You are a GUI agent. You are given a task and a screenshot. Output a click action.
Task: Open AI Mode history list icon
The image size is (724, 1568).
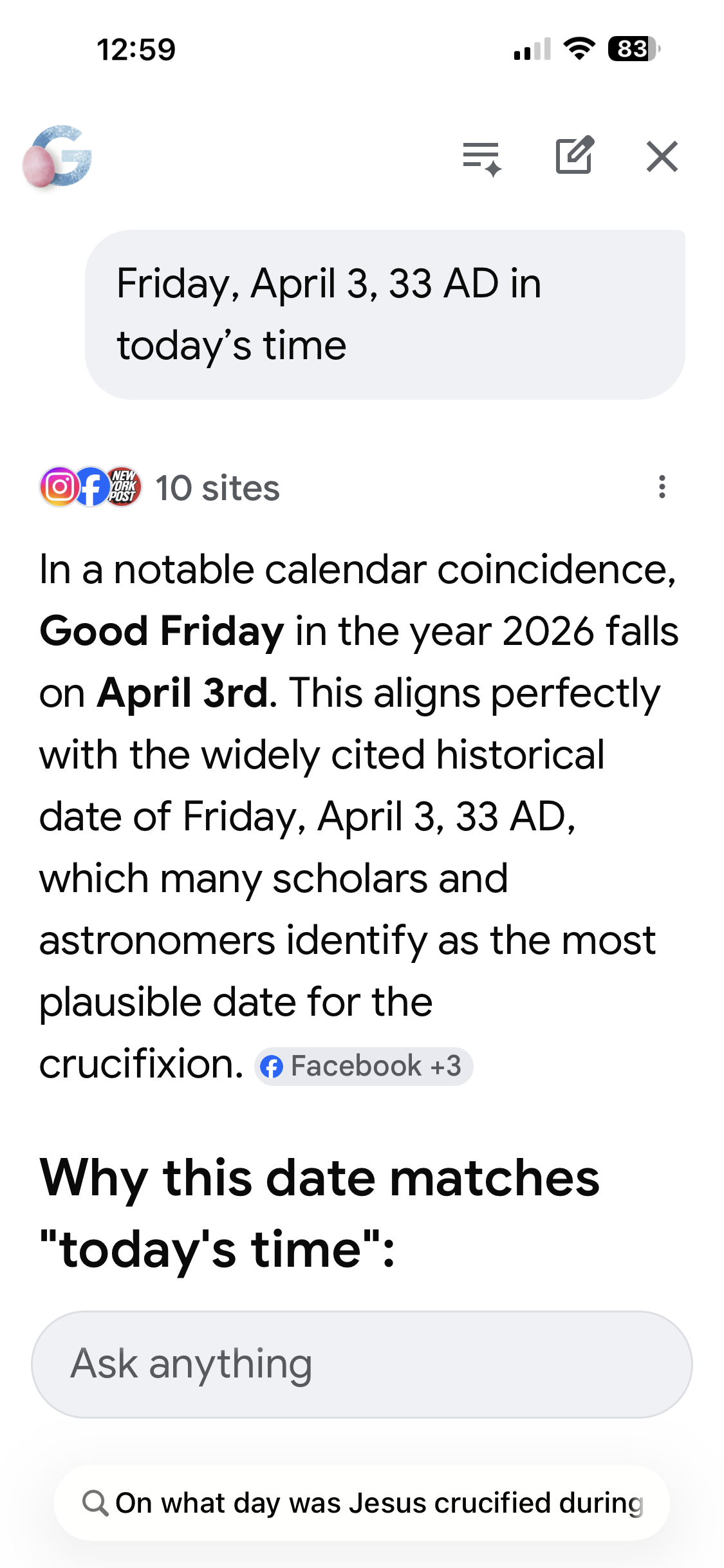pyautogui.click(x=481, y=158)
